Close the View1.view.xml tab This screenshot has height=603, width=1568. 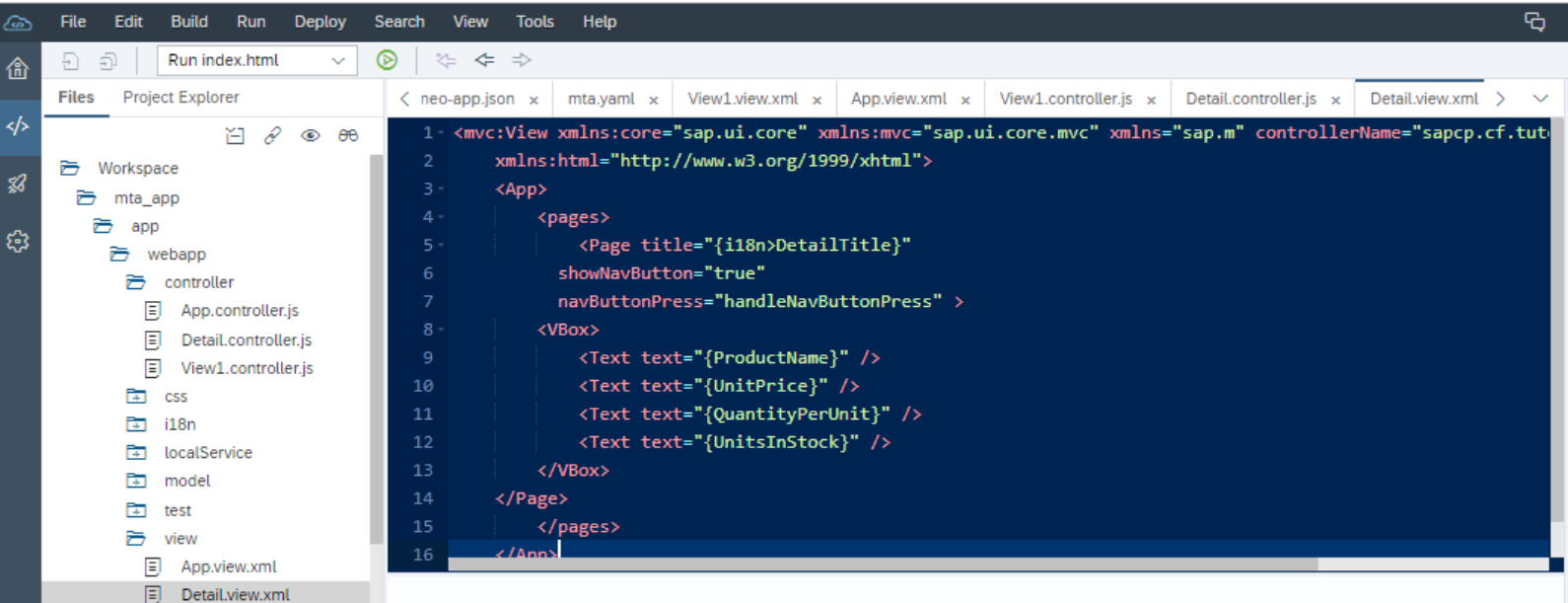[817, 100]
